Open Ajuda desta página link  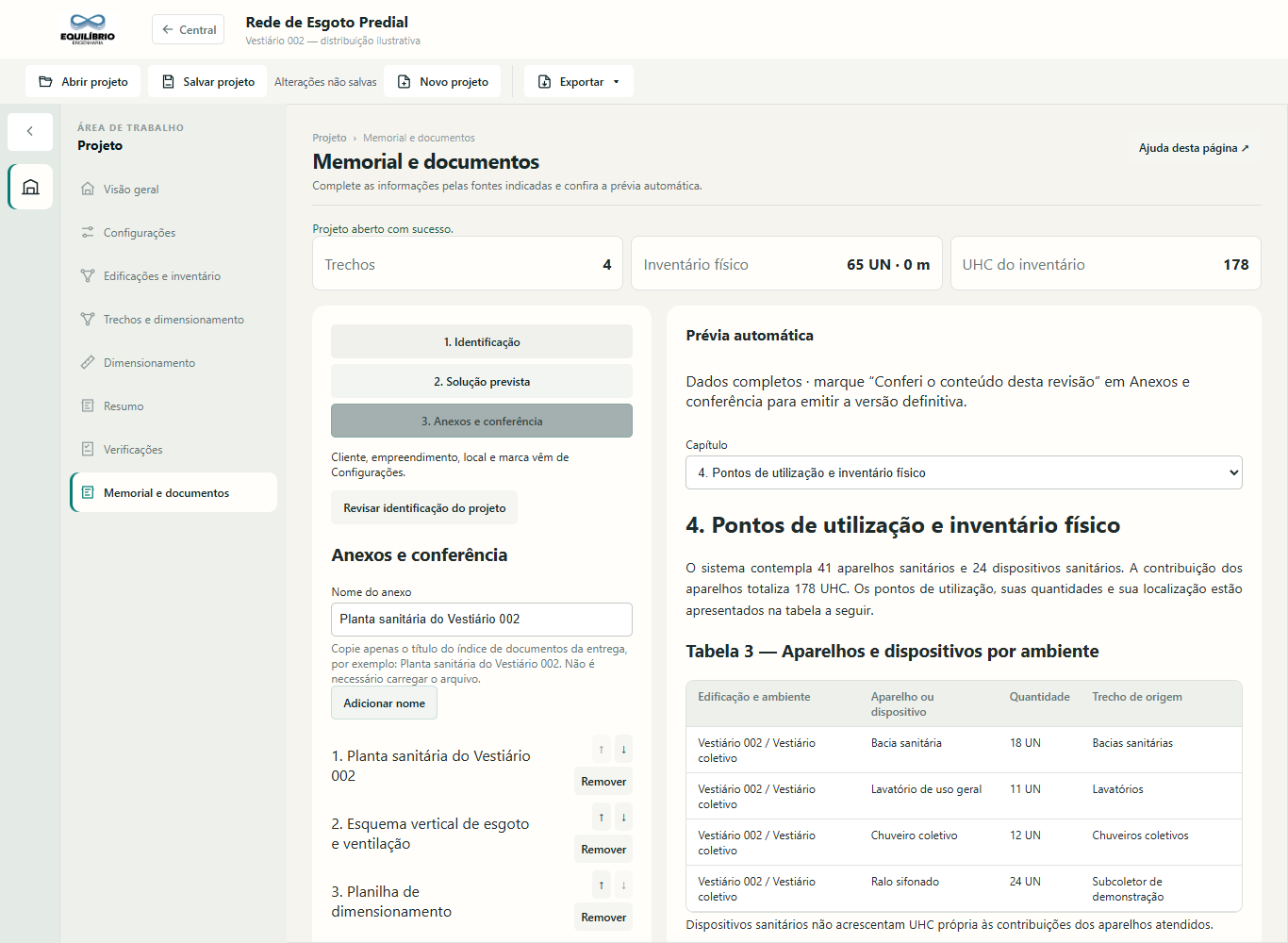(1194, 148)
